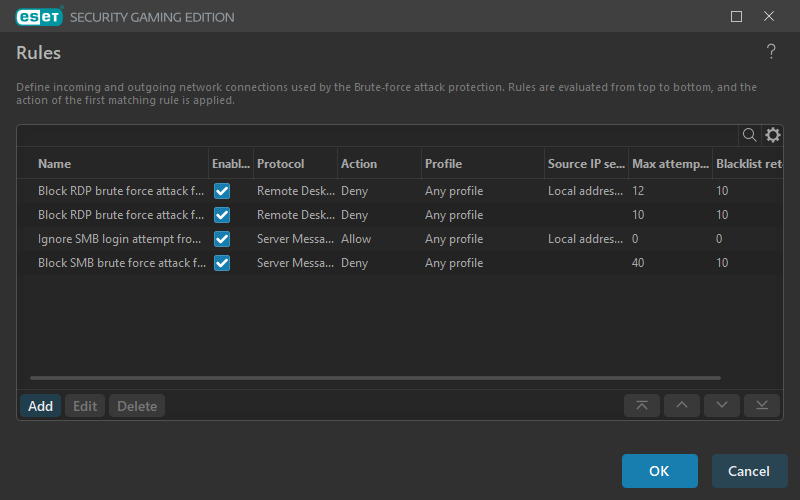Close the ESET Rules window

pyautogui.click(x=769, y=16)
